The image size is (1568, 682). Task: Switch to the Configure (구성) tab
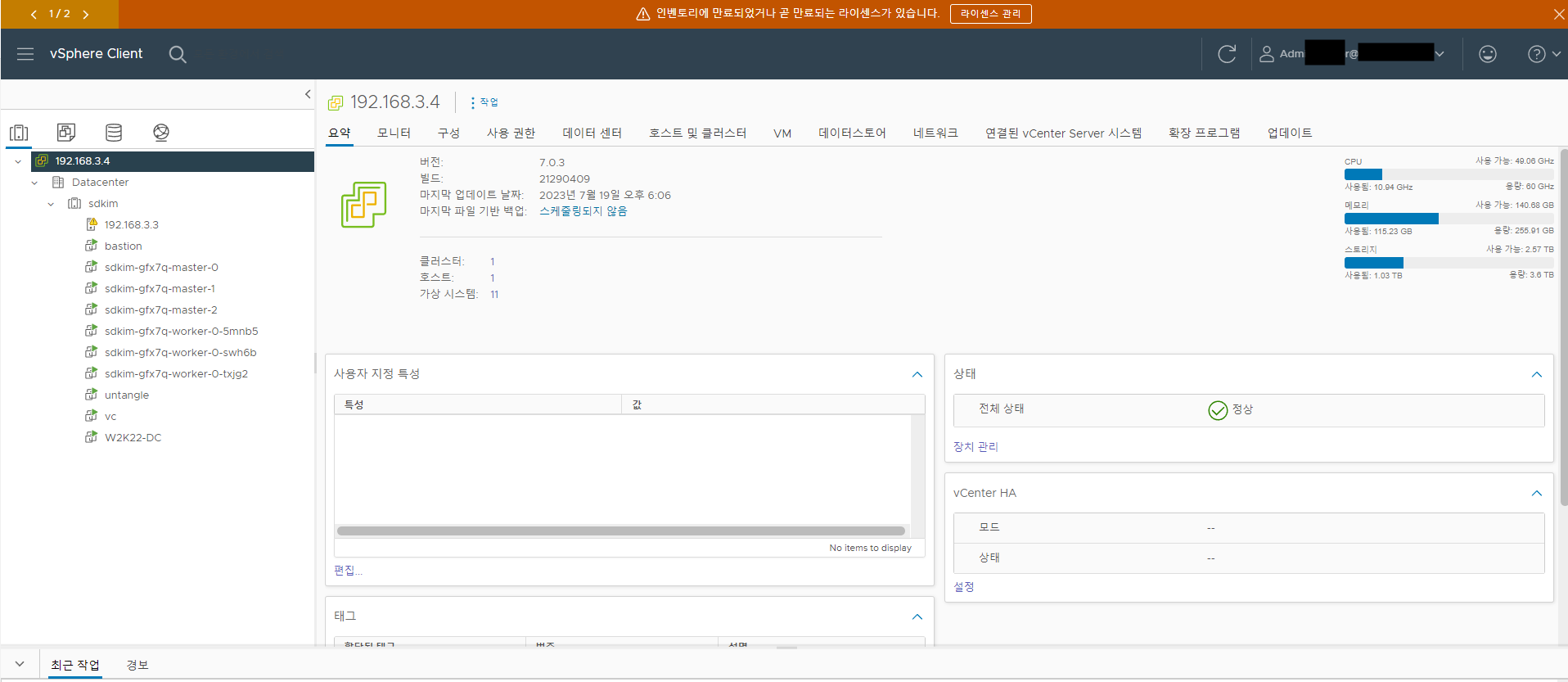pyautogui.click(x=448, y=133)
